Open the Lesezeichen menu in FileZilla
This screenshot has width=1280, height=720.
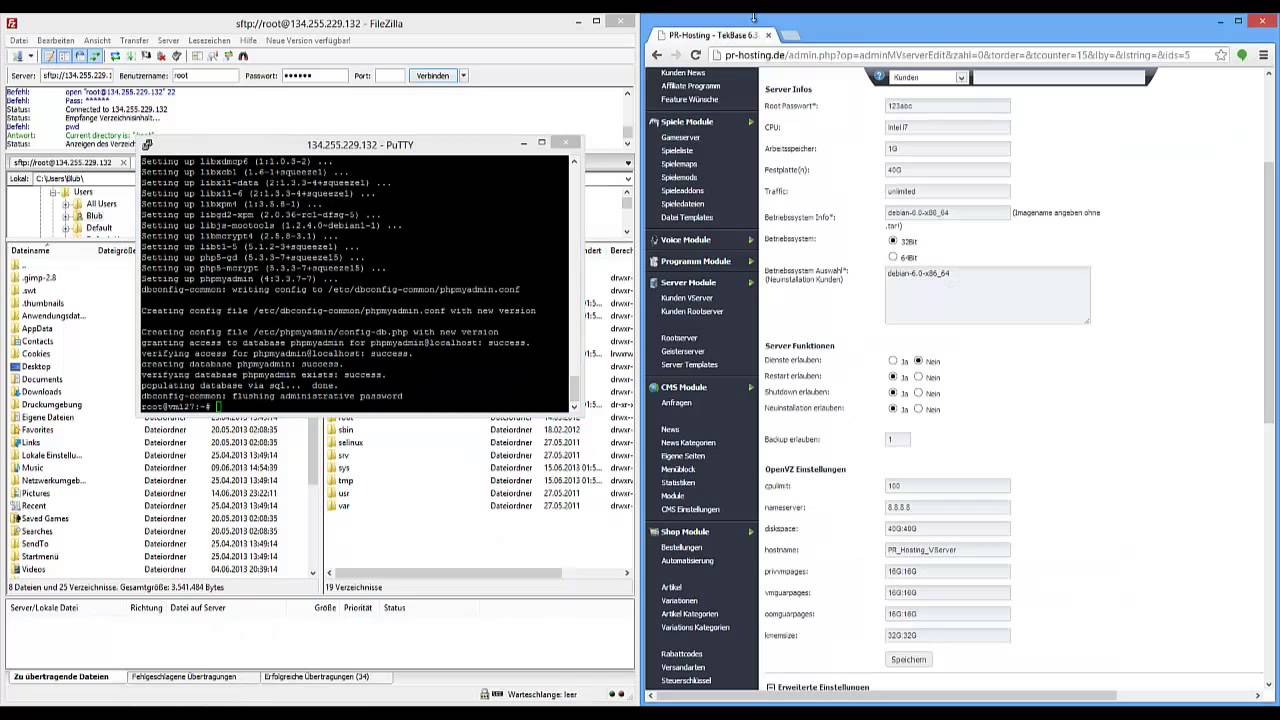click(x=209, y=41)
